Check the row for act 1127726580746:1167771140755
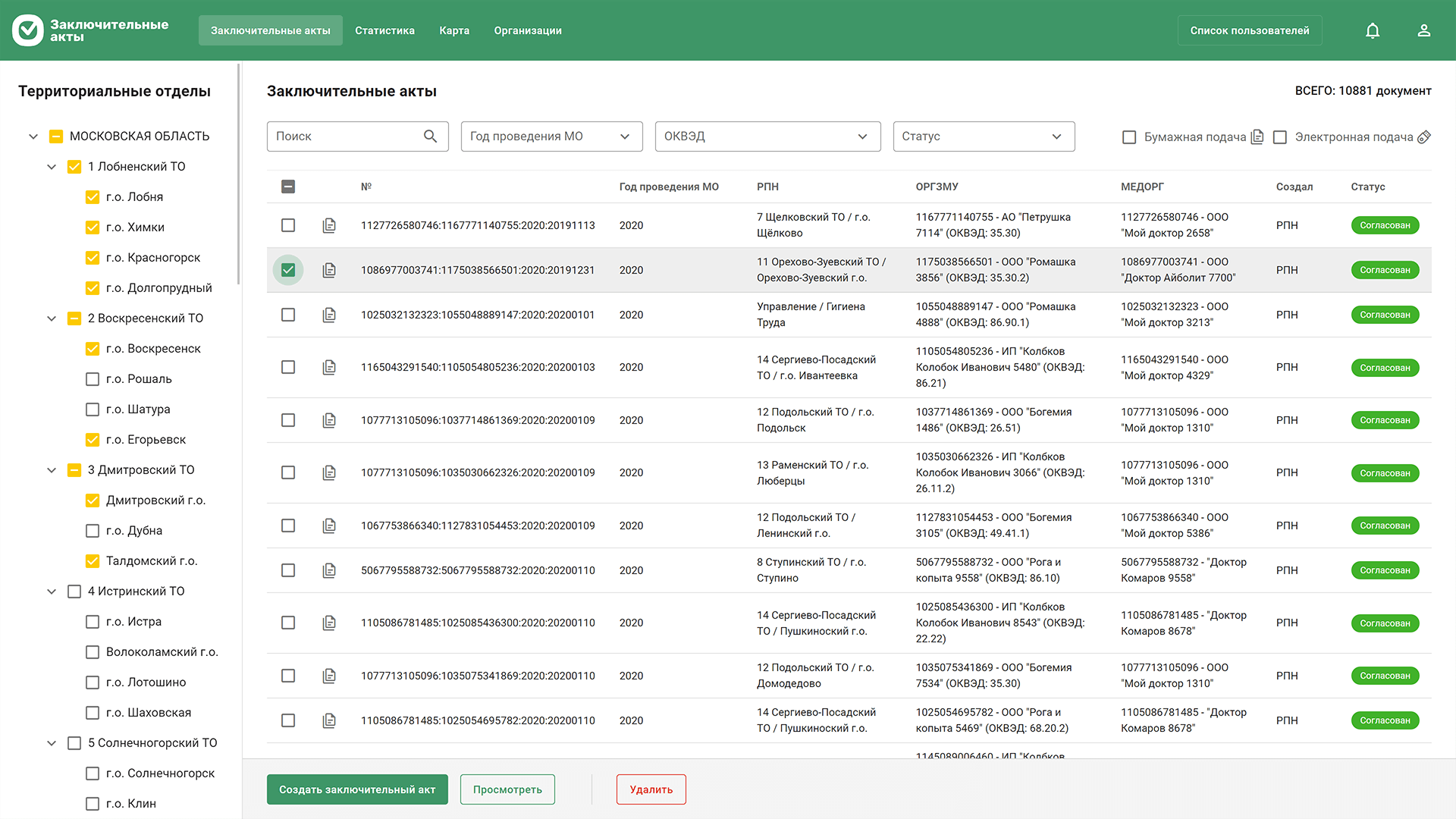The height and width of the screenshot is (819, 1456). (x=288, y=225)
